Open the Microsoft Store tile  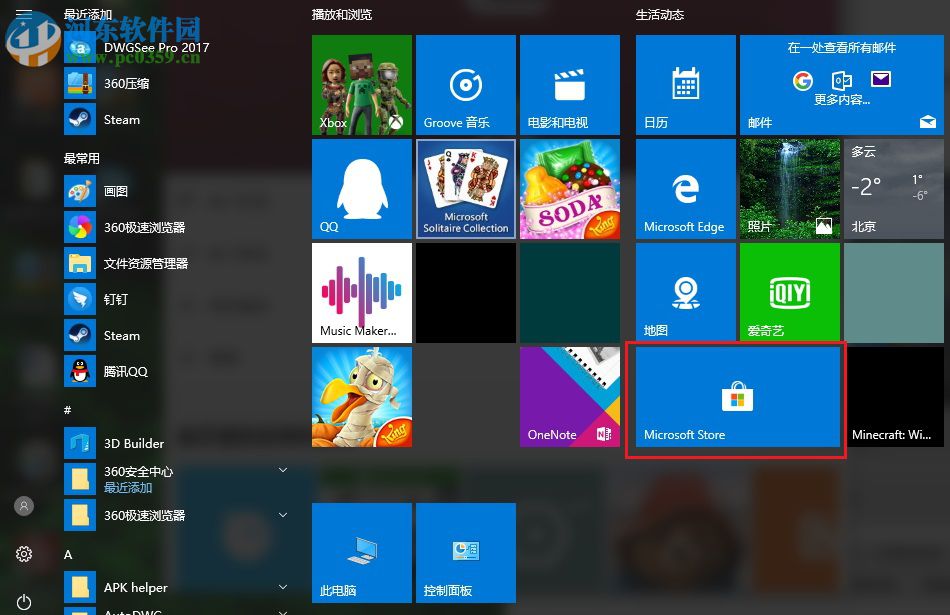coord(736,397)
